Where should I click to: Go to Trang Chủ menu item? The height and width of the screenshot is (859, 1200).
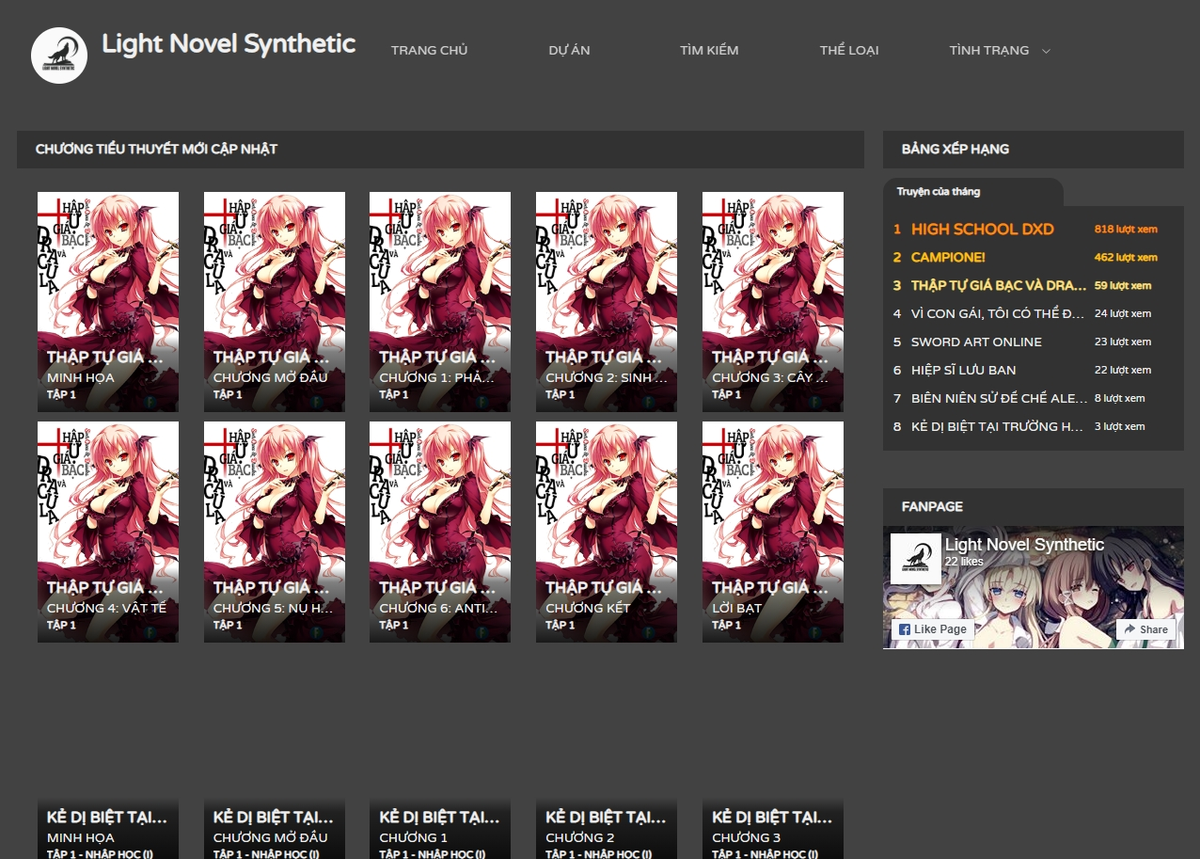coord(429,50)
